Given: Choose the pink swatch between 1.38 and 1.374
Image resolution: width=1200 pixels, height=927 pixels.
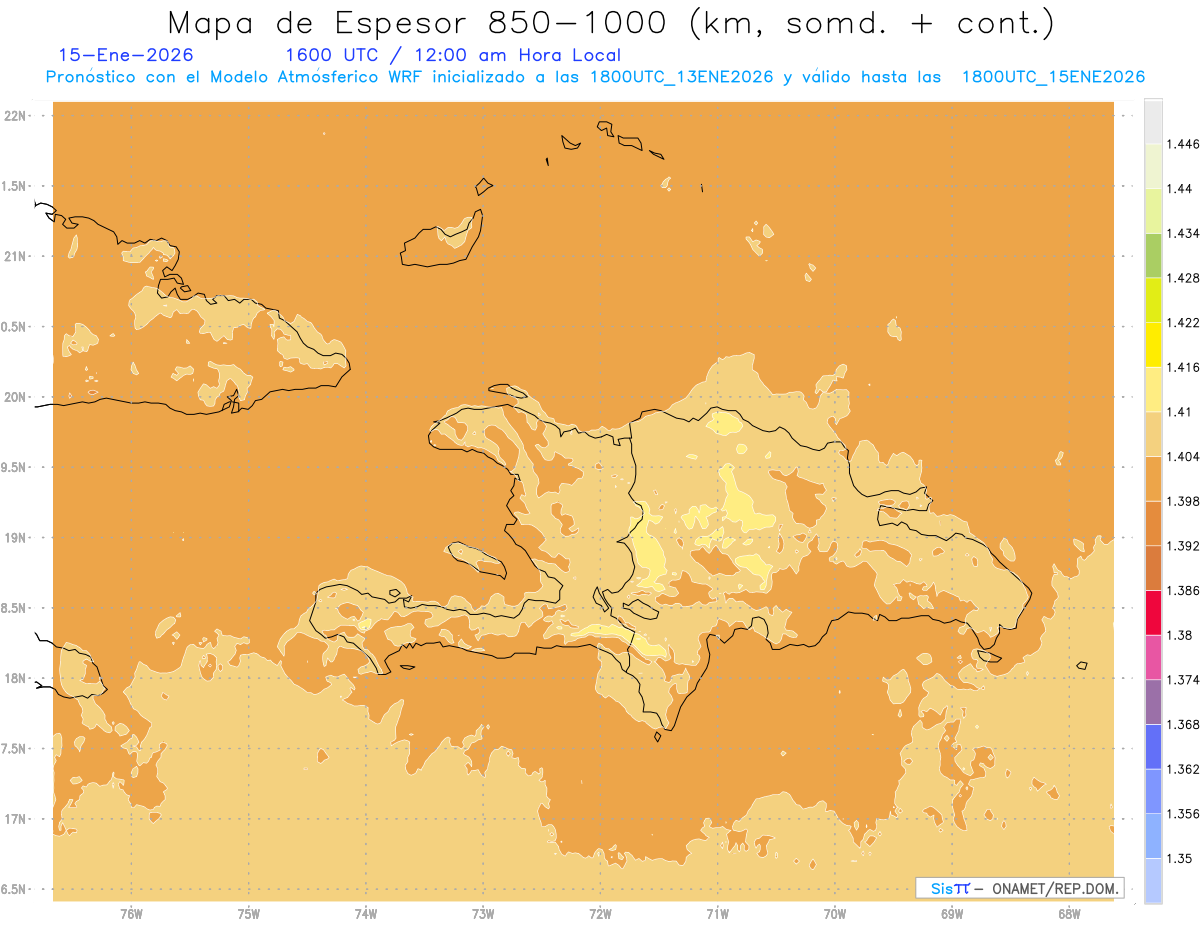Looking at the screenshot, I should click(1153, 657).
